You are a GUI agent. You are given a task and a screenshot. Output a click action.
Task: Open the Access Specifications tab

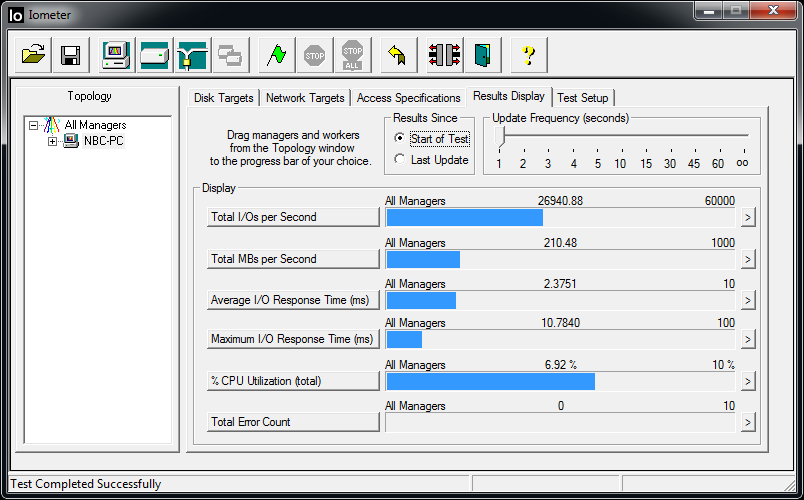point(409,97)
